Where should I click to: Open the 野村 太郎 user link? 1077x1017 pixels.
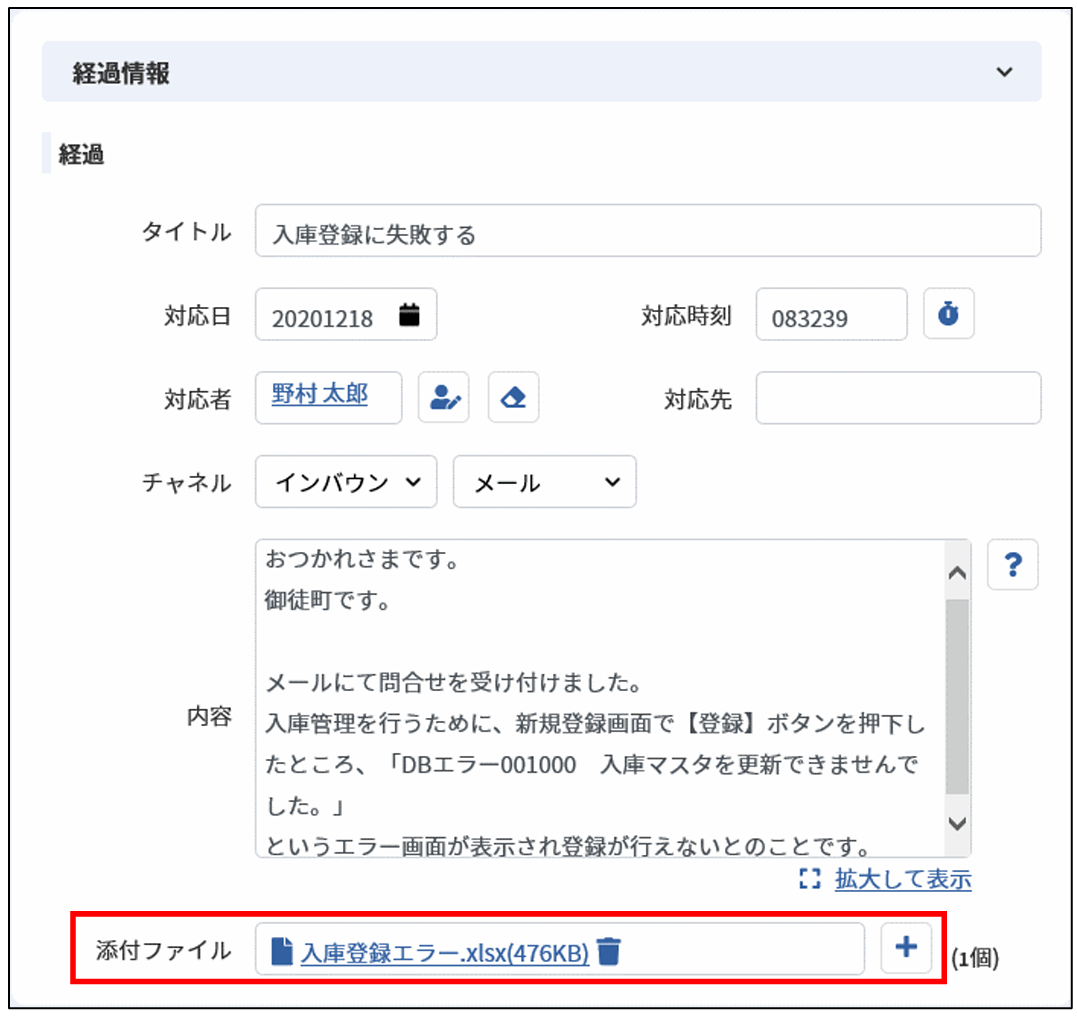[319, 394]
